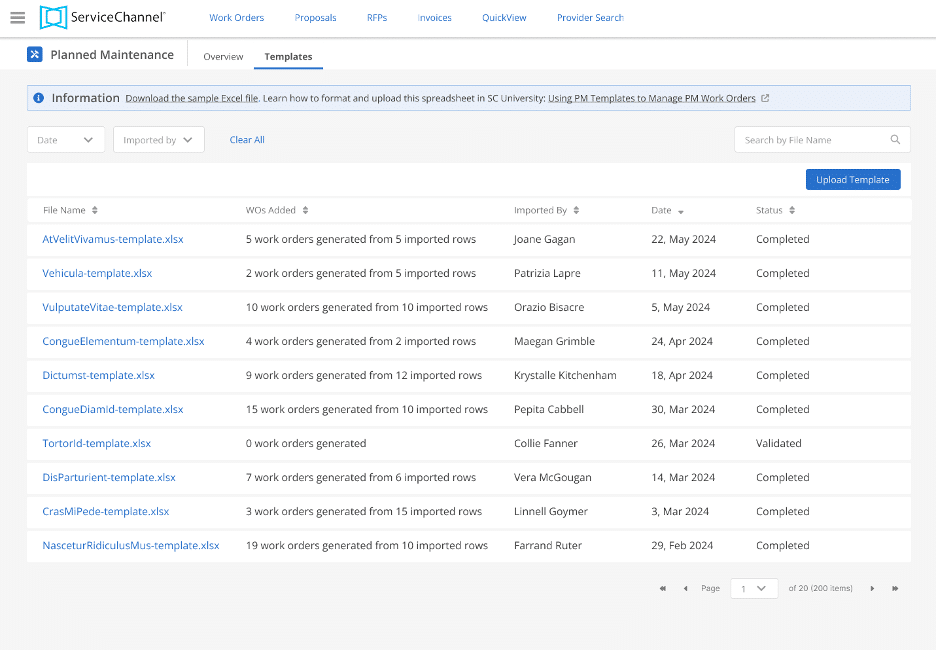Click the Upload Template button

[x=853, y=180]
